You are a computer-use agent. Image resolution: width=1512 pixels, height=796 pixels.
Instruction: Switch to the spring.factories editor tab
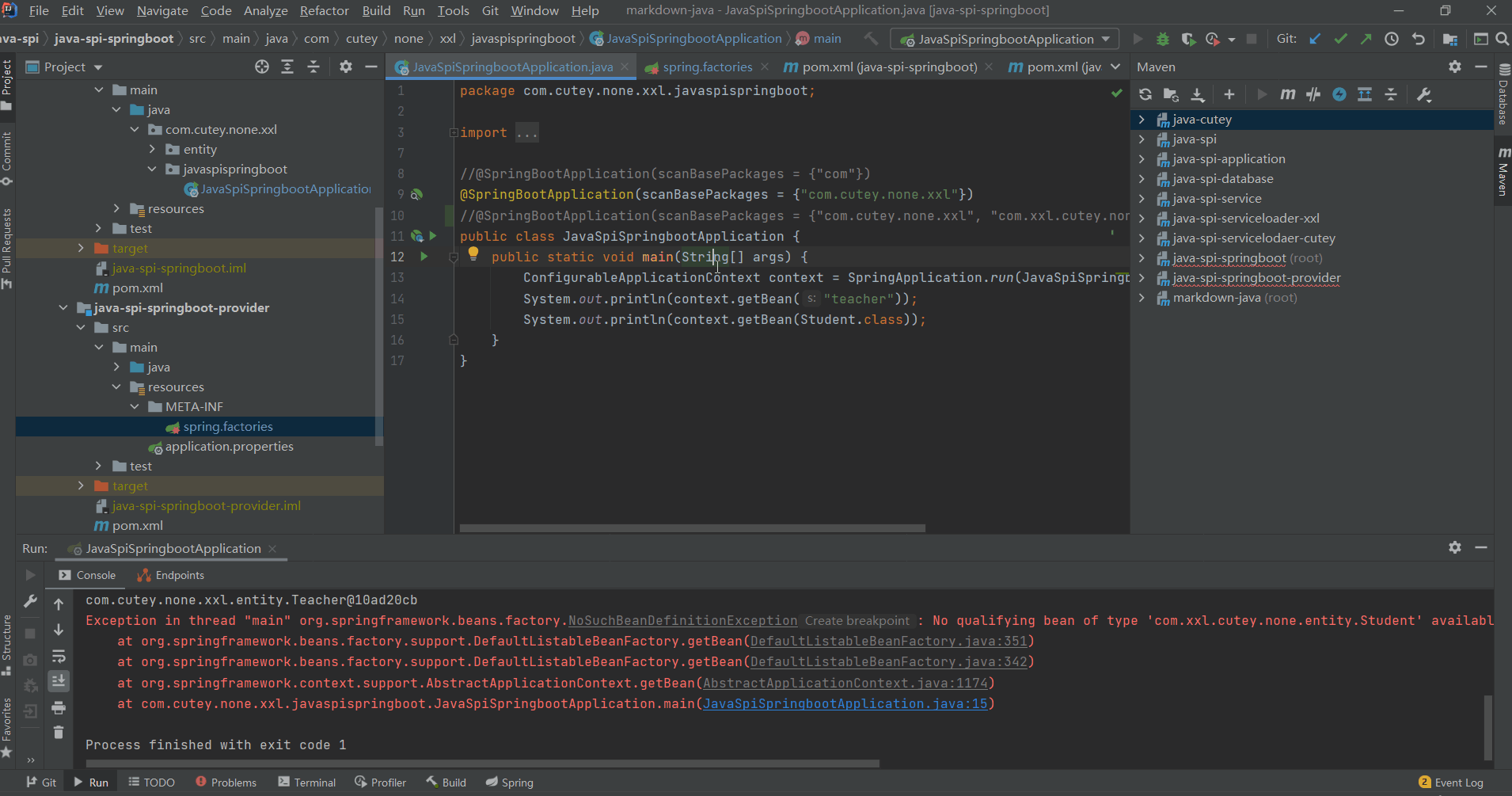(x=707, y=67)
